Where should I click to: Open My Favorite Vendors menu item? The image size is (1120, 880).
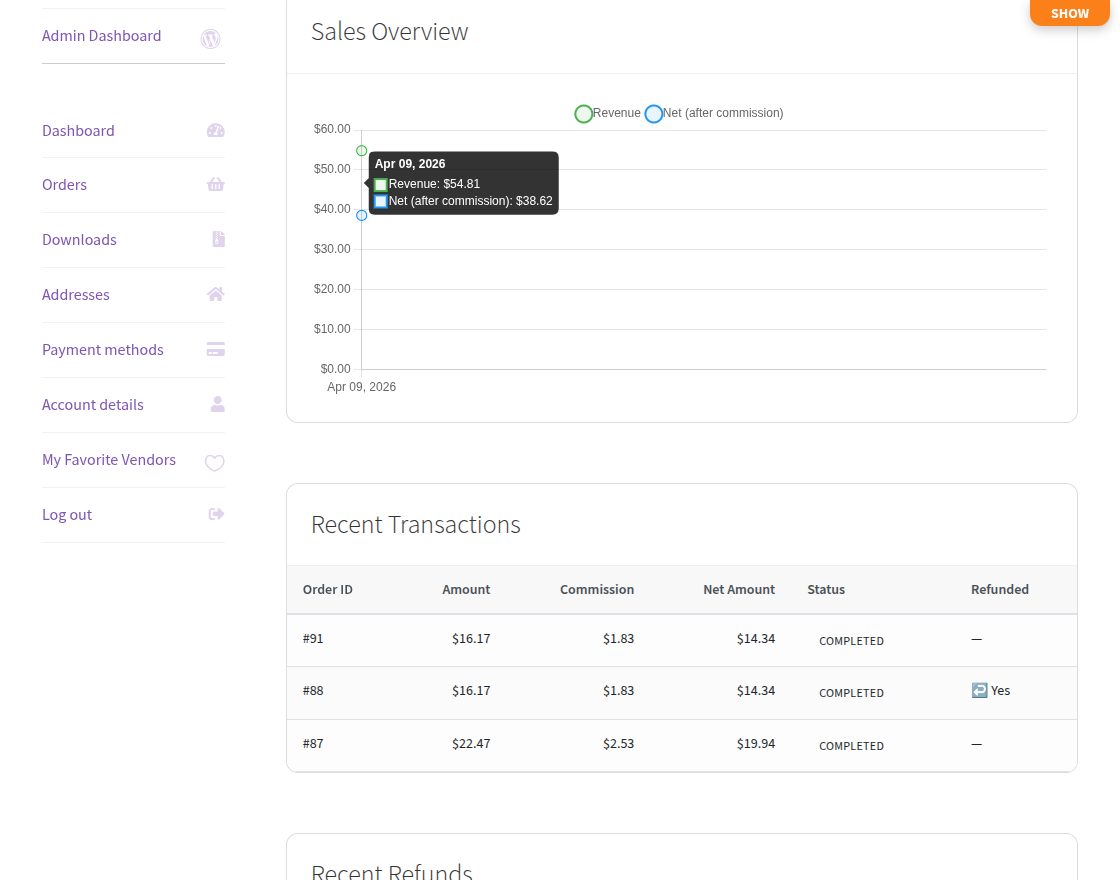pyautogui.click(x=109, y=460)
